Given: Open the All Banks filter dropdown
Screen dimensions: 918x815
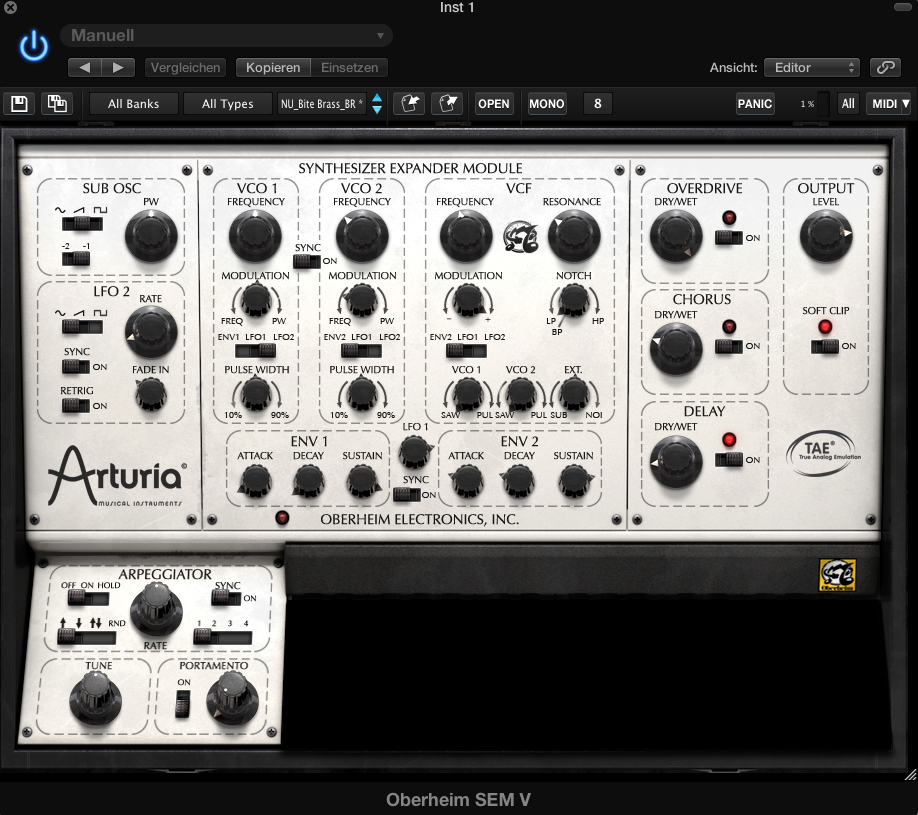Looking at the screenshot, I should [133, 104].
